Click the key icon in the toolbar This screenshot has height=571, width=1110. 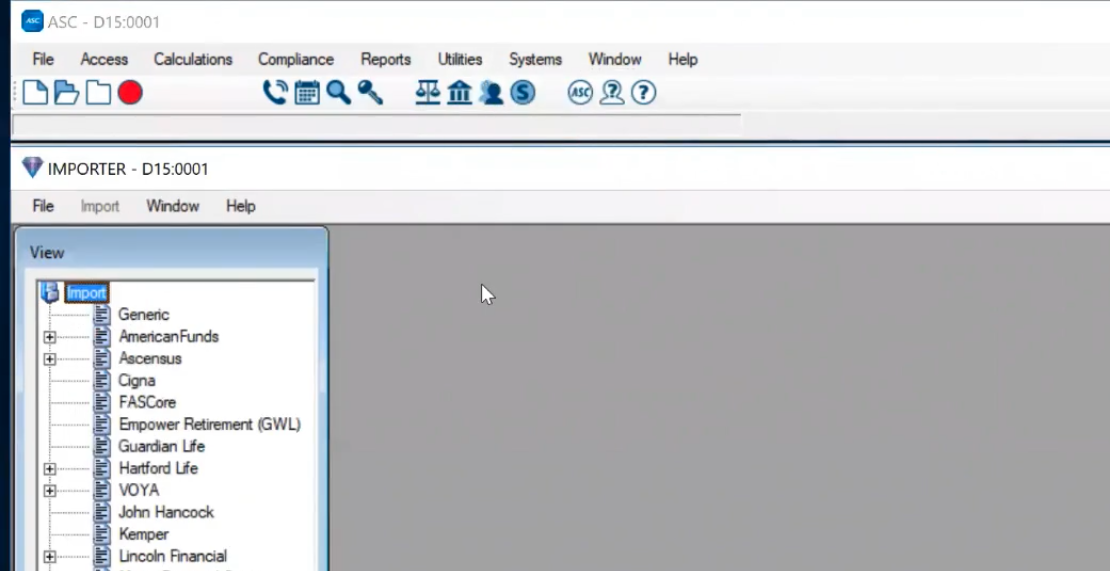tap(370, 93)
